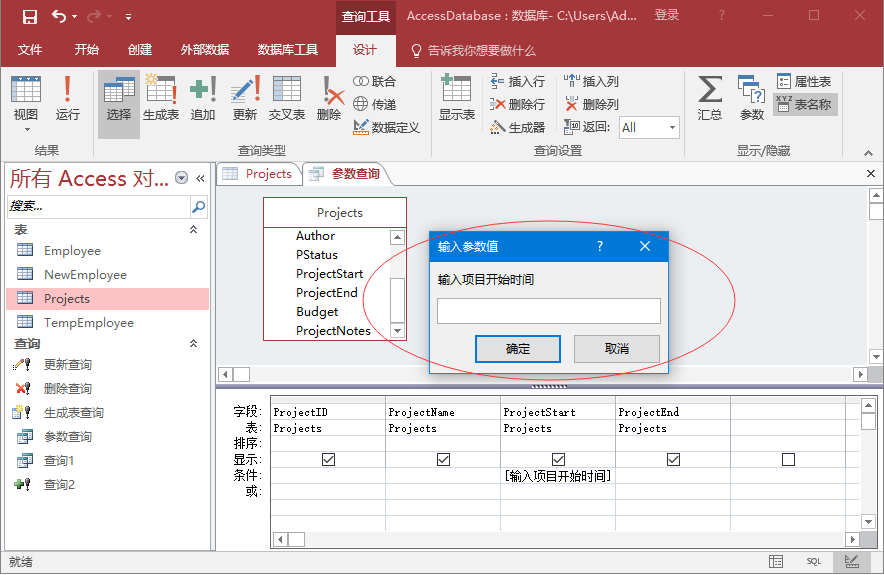Click 取消 button in parameter dialog
This screenshot has width=884, height=575.
pyautogui.click(x=616, y=349)
